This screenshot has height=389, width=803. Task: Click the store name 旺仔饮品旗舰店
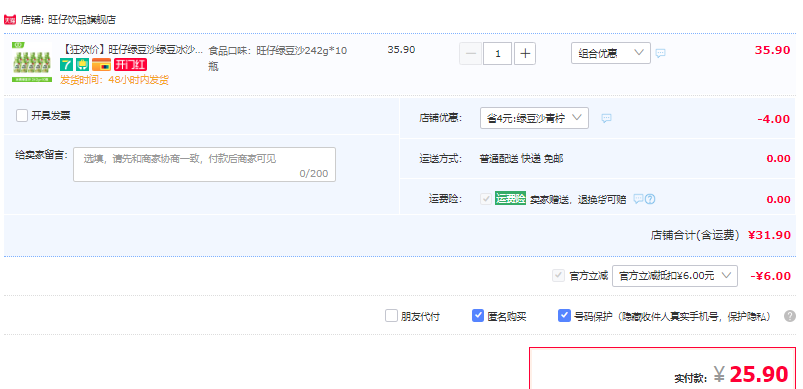point(82,20)
